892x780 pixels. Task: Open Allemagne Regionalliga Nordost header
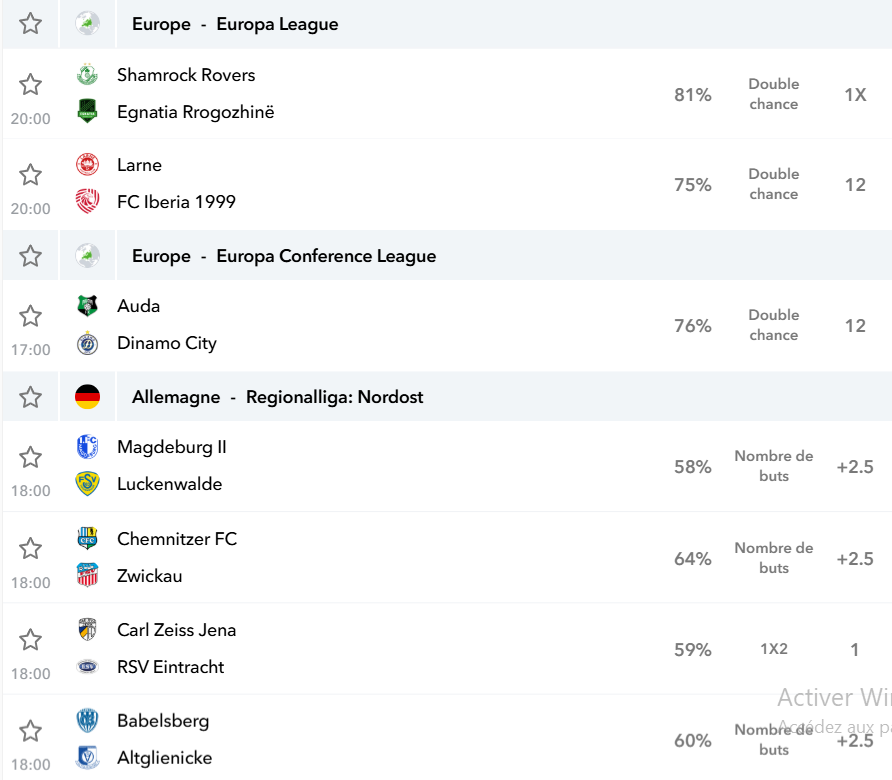278,397
